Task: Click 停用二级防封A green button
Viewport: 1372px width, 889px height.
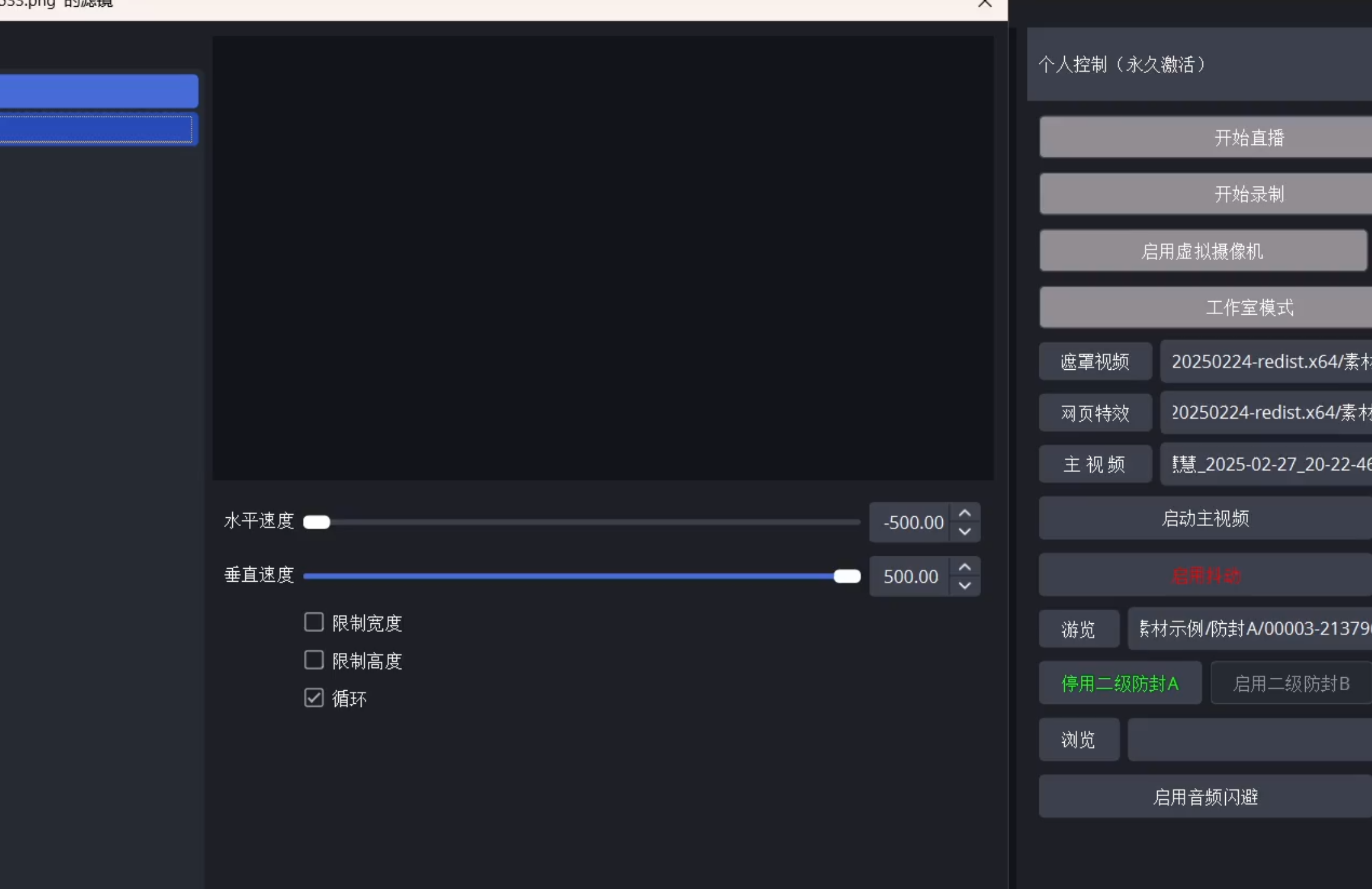Action: [1120, 683]
